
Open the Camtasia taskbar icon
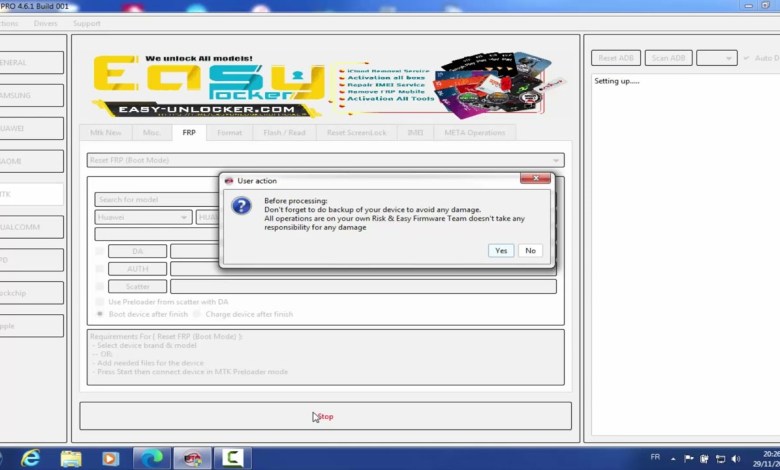tap(232, 458)
